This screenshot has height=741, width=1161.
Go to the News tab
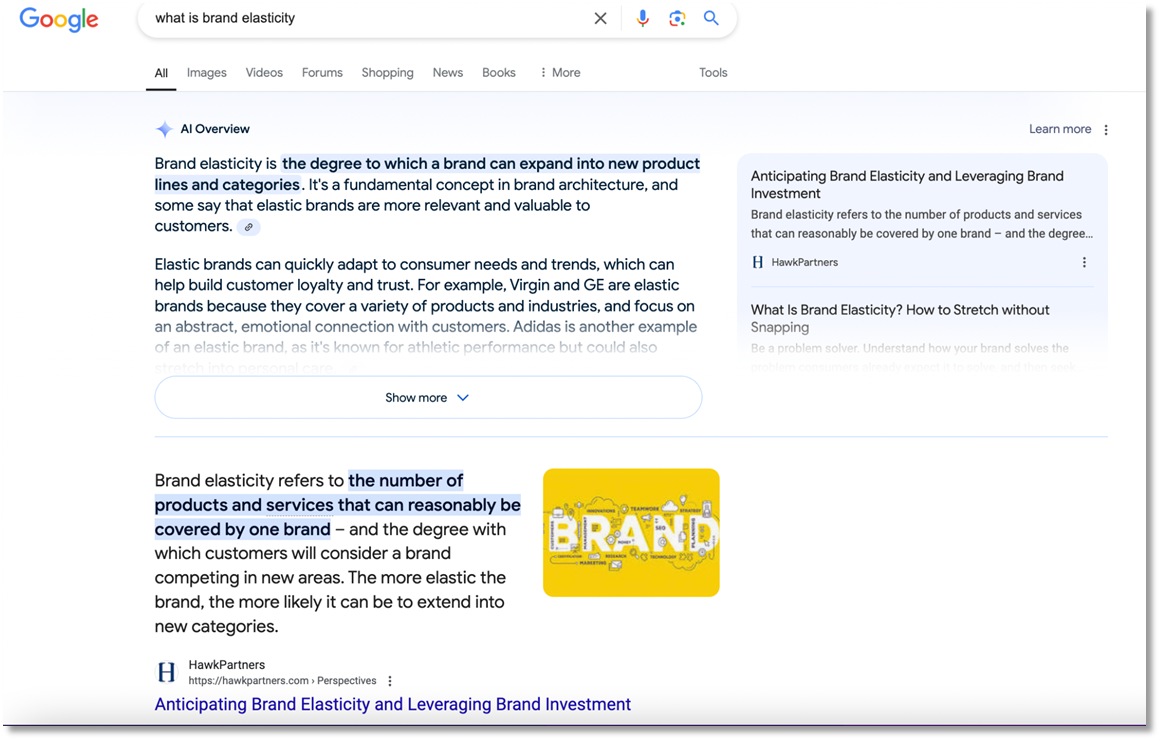(x=448, y=73)
